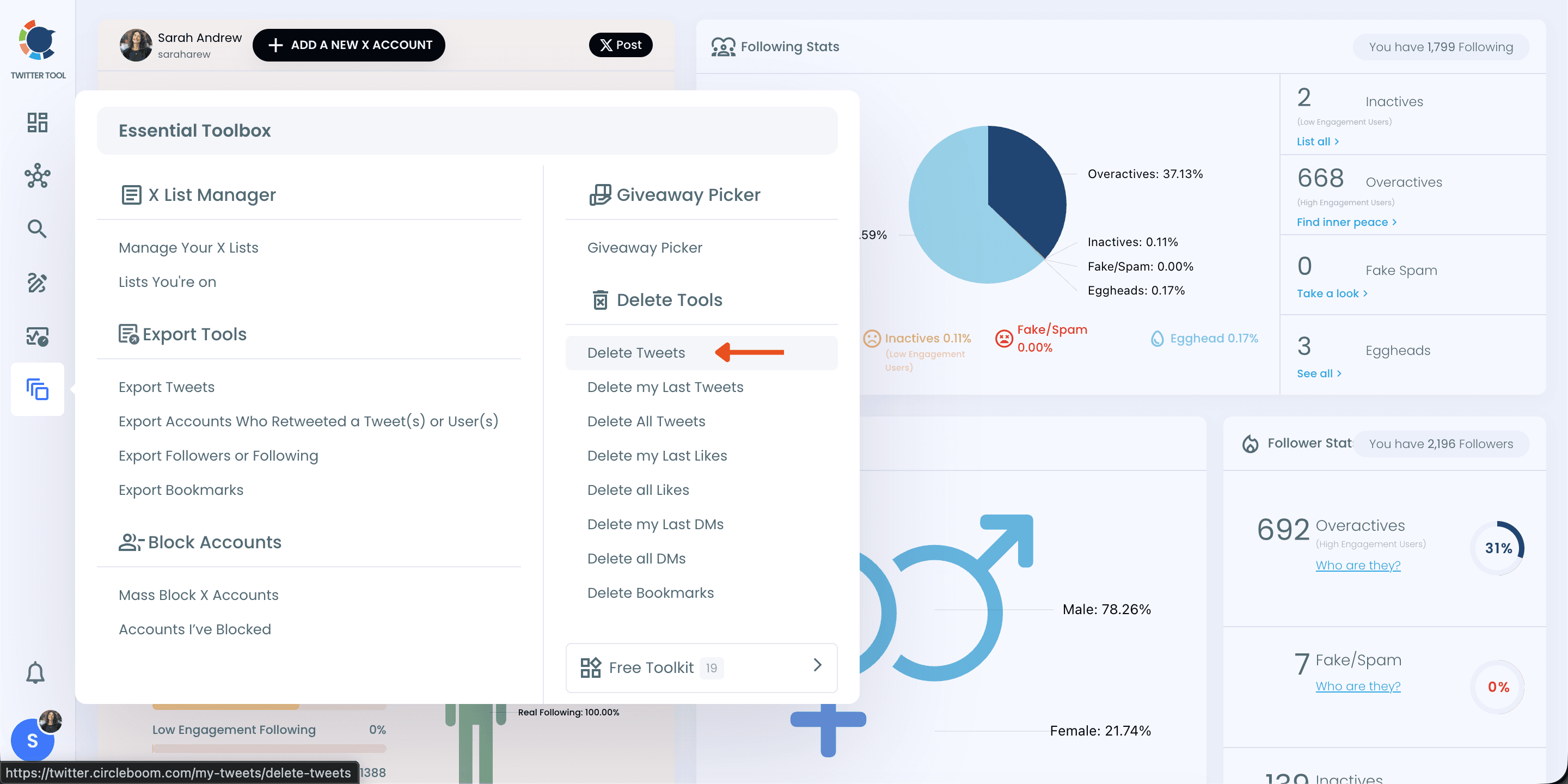Open Export Bookmarks
The height and width of the screenshot is (784, 1568).
[x=181, y=490]
